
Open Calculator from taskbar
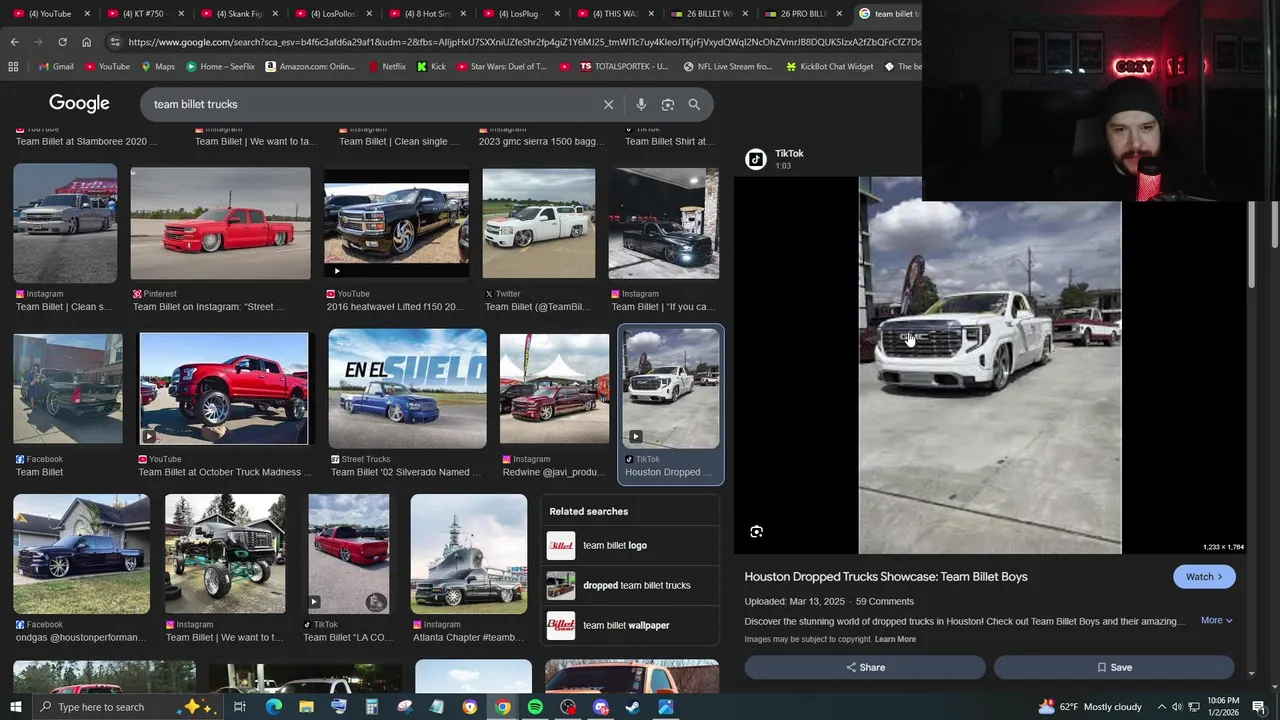(371, 707)
